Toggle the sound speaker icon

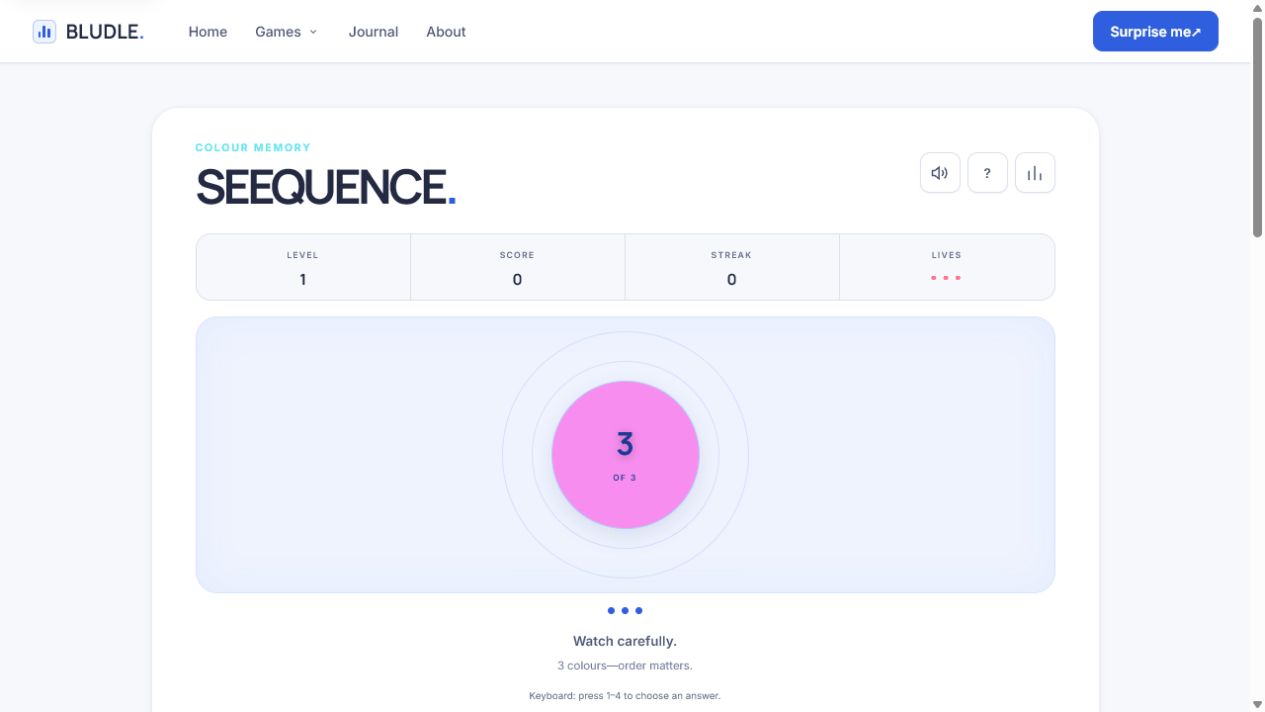pos(940,173)
